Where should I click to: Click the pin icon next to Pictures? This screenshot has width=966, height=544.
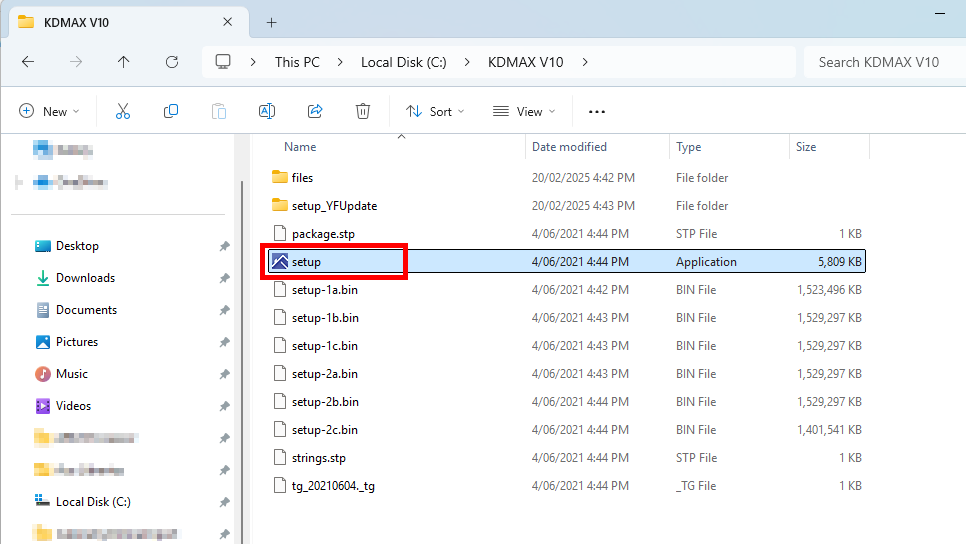point(224,343)
